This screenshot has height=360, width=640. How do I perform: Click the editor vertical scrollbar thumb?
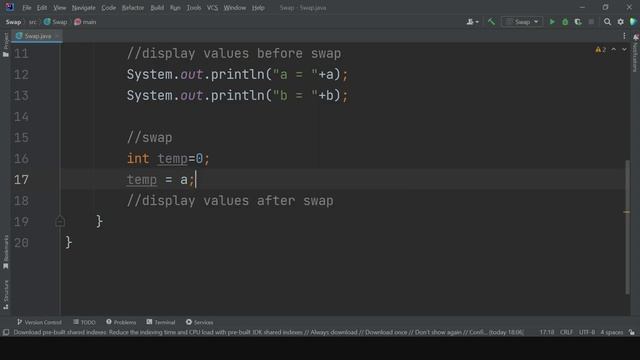pyautogui.click(x=627, y=227)
